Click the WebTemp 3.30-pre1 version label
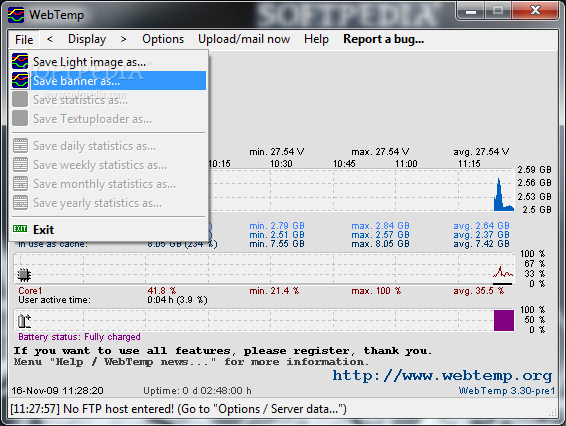Viewport: 566px width, 426px height. (x=506, y=391)
